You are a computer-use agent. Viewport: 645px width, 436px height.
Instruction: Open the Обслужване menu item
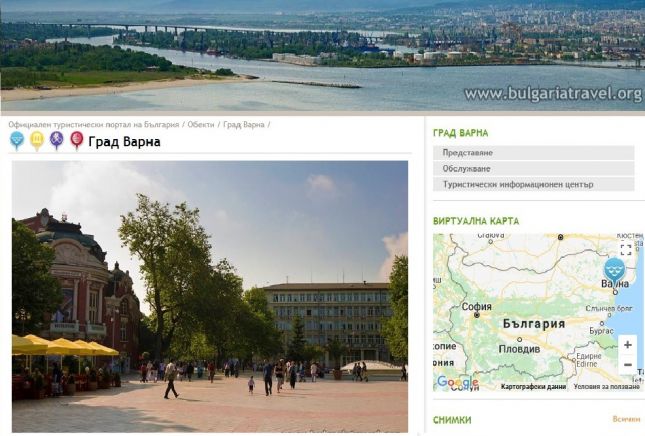point(534,169)
